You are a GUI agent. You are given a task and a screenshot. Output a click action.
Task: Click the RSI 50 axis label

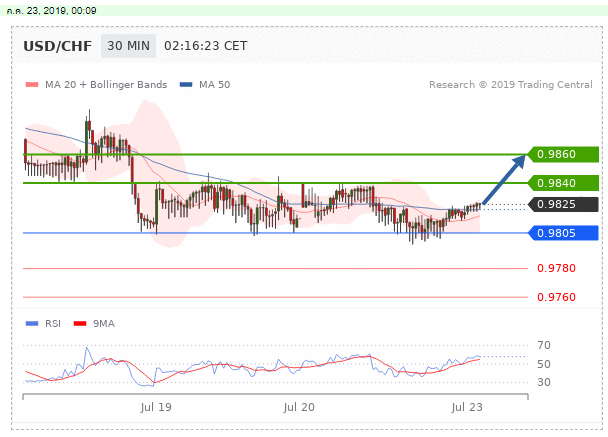click(544, 364)
